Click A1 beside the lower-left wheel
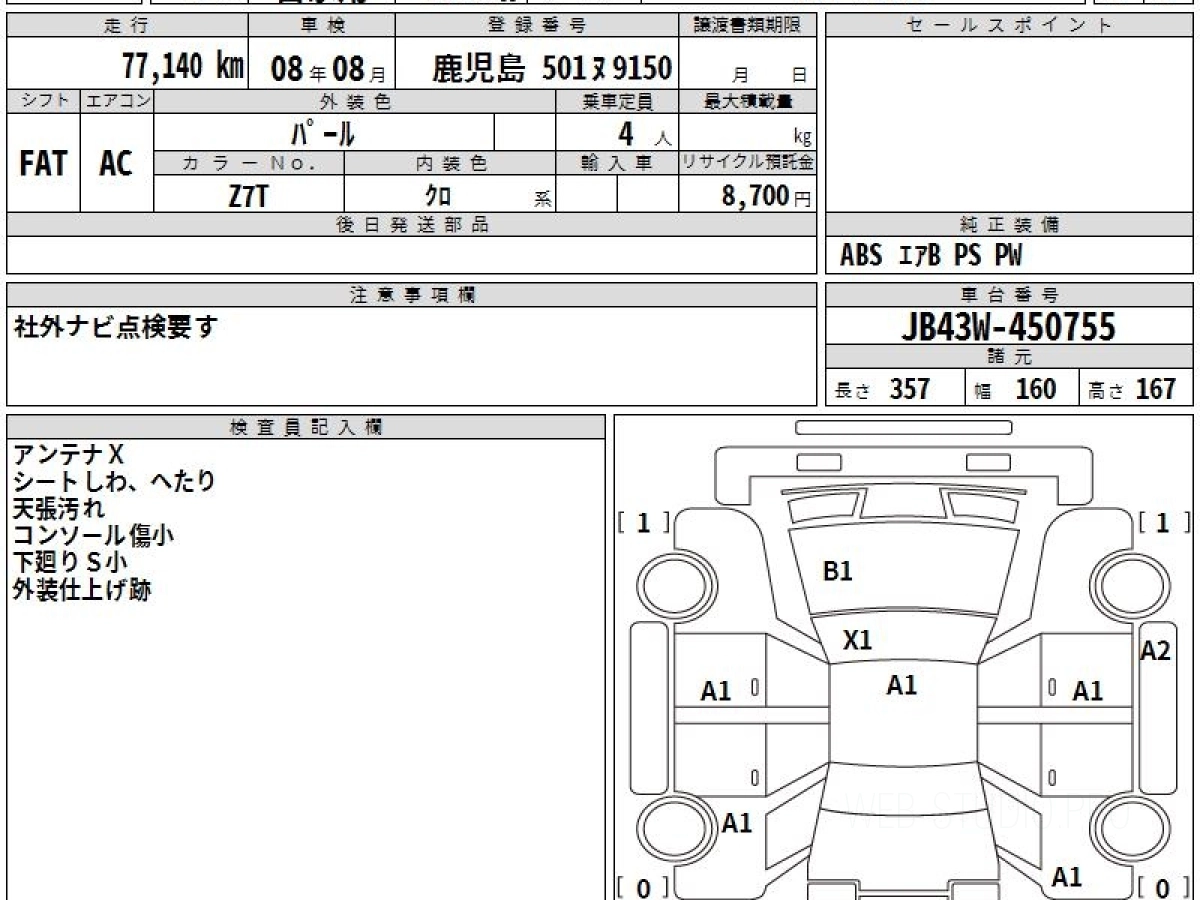The height and width of the screenshot is (900, 1200). pos(737,823)
